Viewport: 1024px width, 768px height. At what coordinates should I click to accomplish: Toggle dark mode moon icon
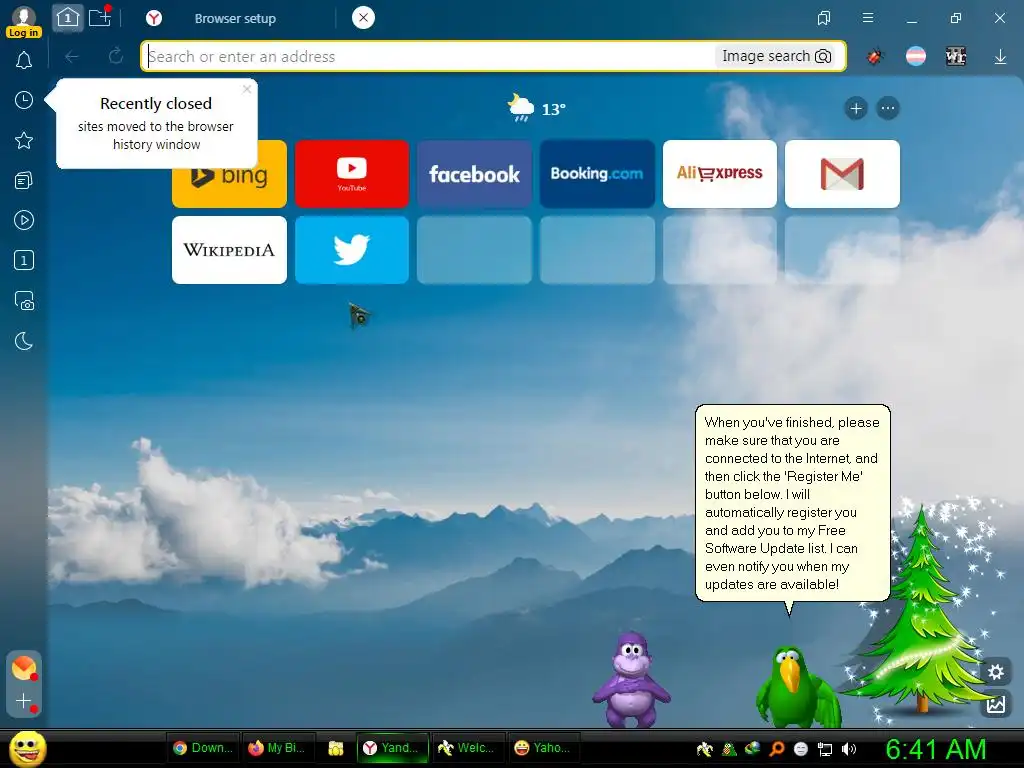pyautogui.click(x=24, y=341)
